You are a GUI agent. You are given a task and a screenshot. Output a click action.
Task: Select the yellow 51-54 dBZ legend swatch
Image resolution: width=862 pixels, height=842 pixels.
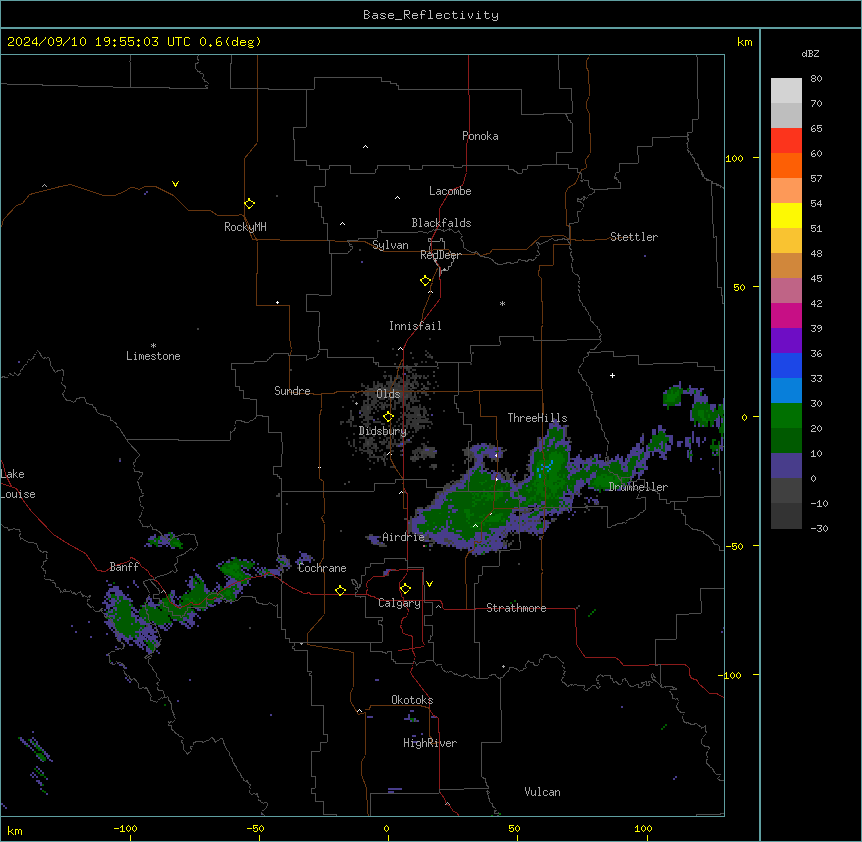[x=786, y=215]
